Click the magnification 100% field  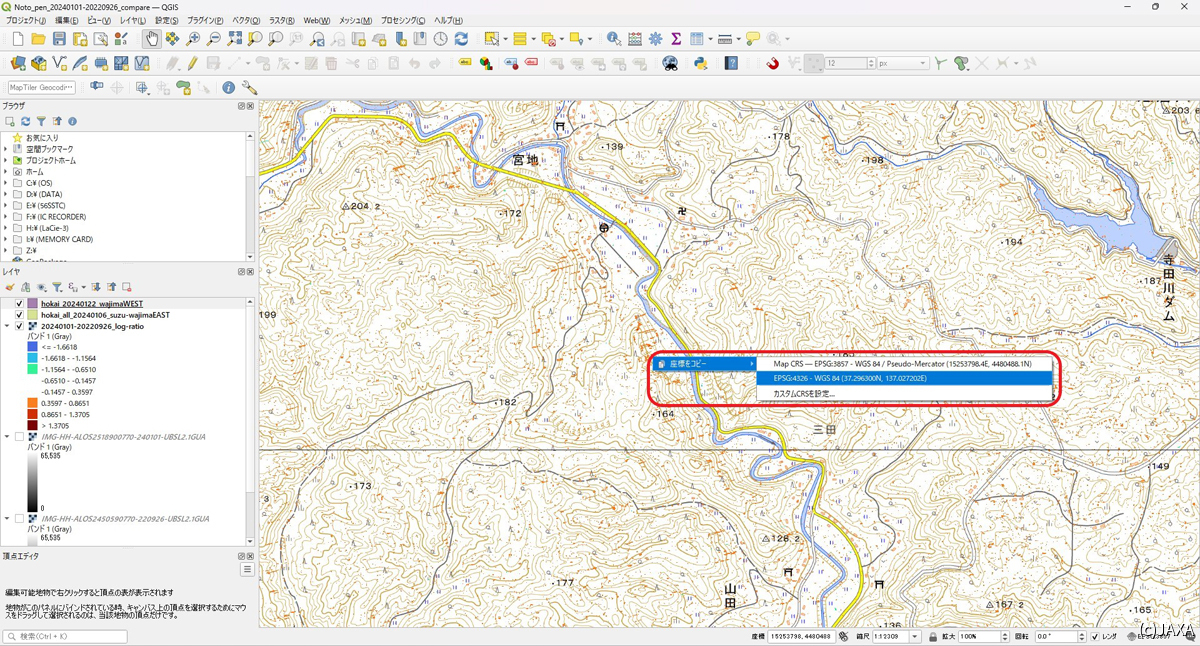982,637
